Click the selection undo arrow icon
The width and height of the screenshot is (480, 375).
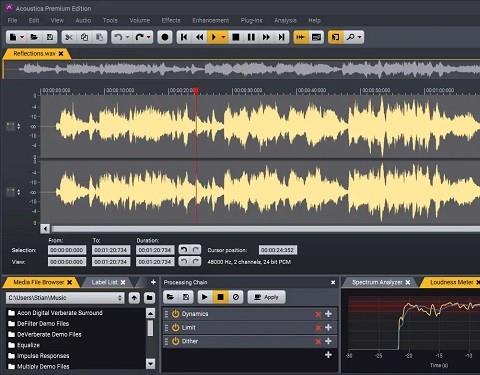(184, 250)
